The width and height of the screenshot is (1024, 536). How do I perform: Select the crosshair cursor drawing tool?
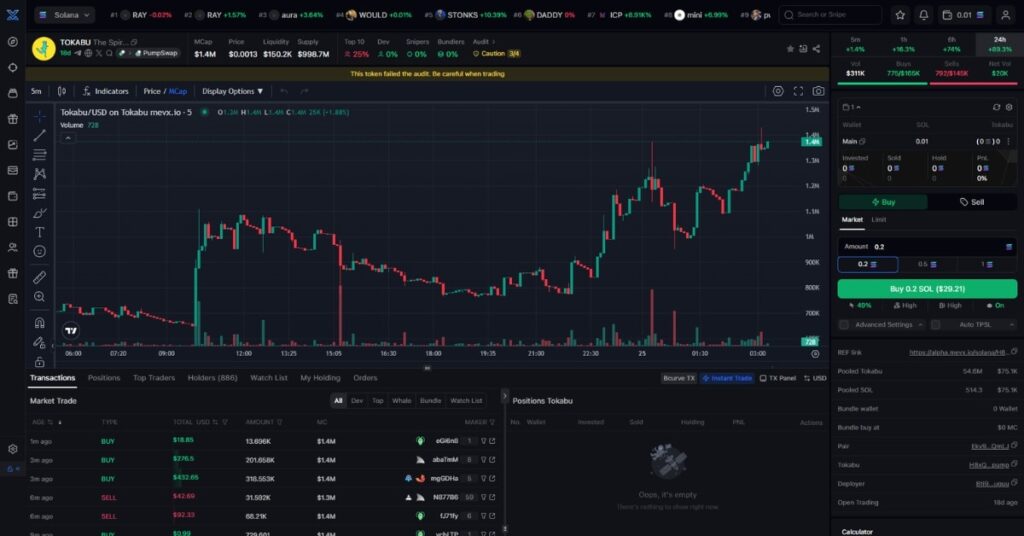[x=40, y=116]
